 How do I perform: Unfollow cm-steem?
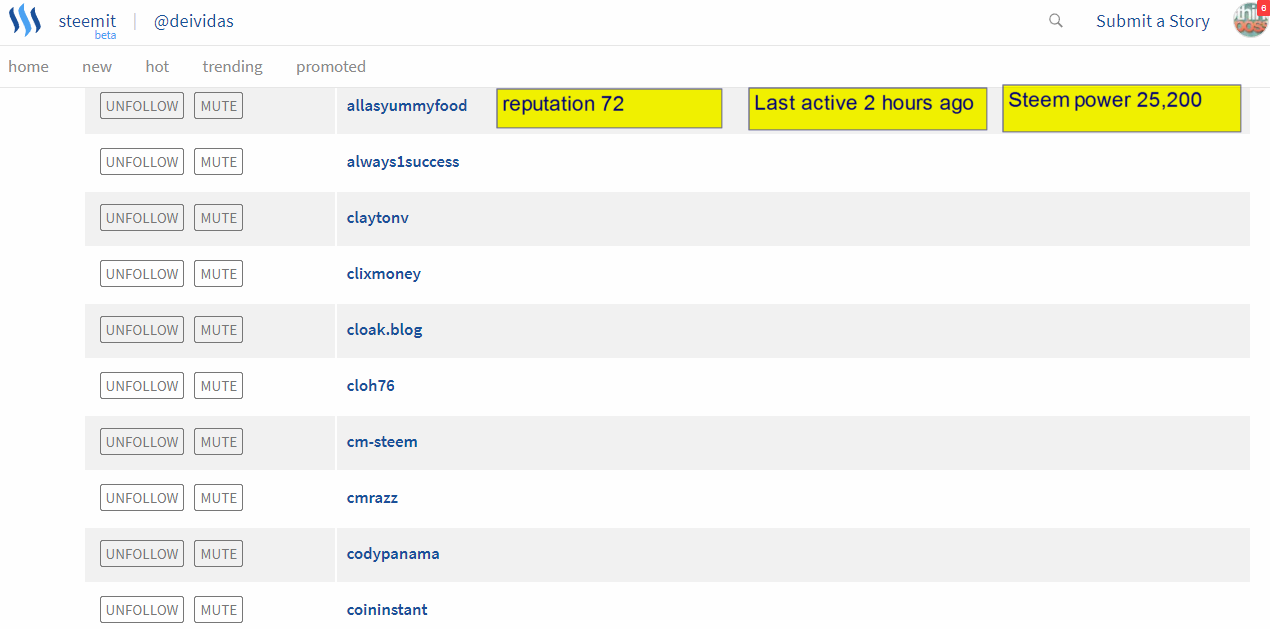(142, 442)
